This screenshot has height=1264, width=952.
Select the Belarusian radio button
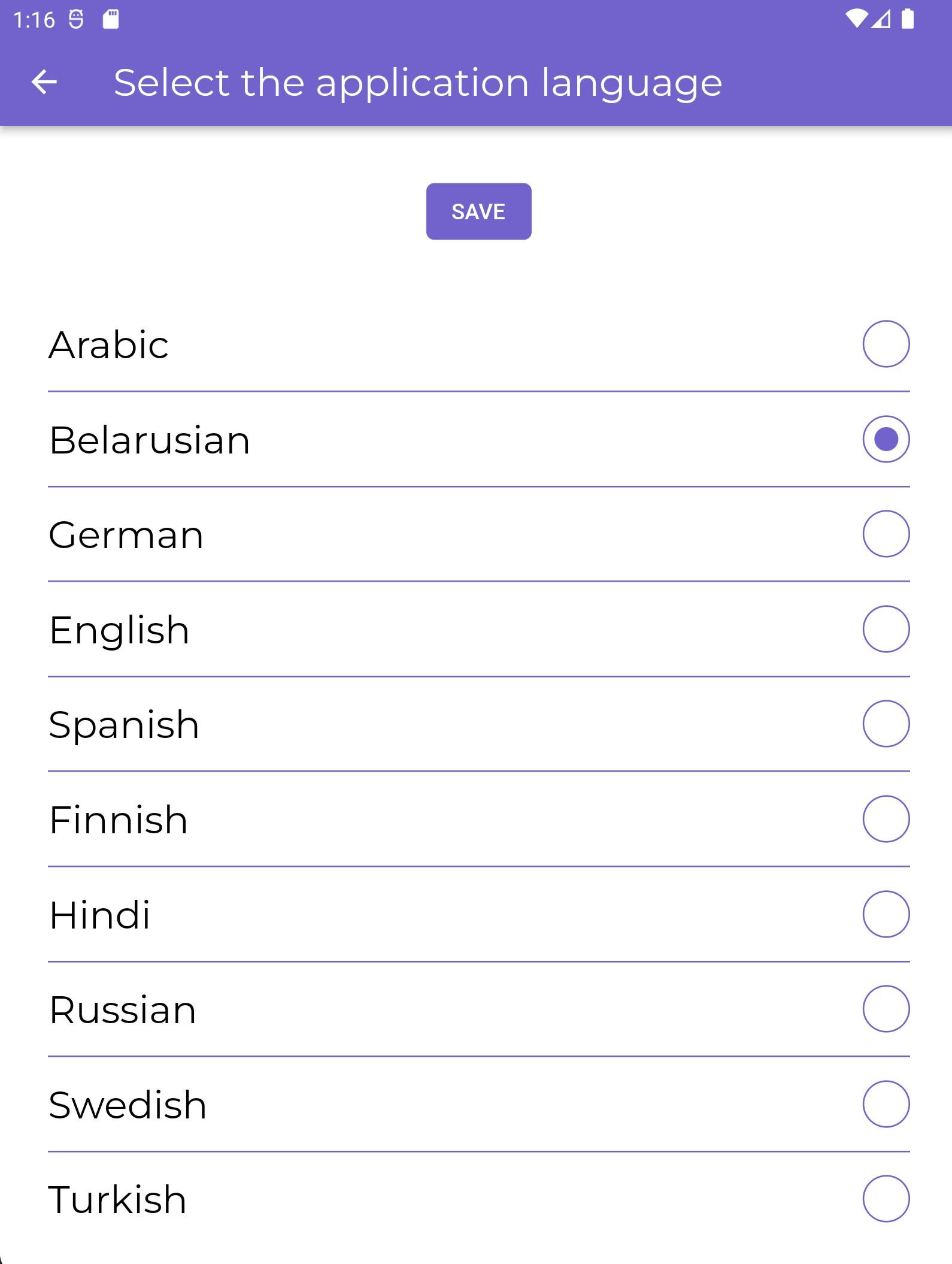click(x=886, y=439)
